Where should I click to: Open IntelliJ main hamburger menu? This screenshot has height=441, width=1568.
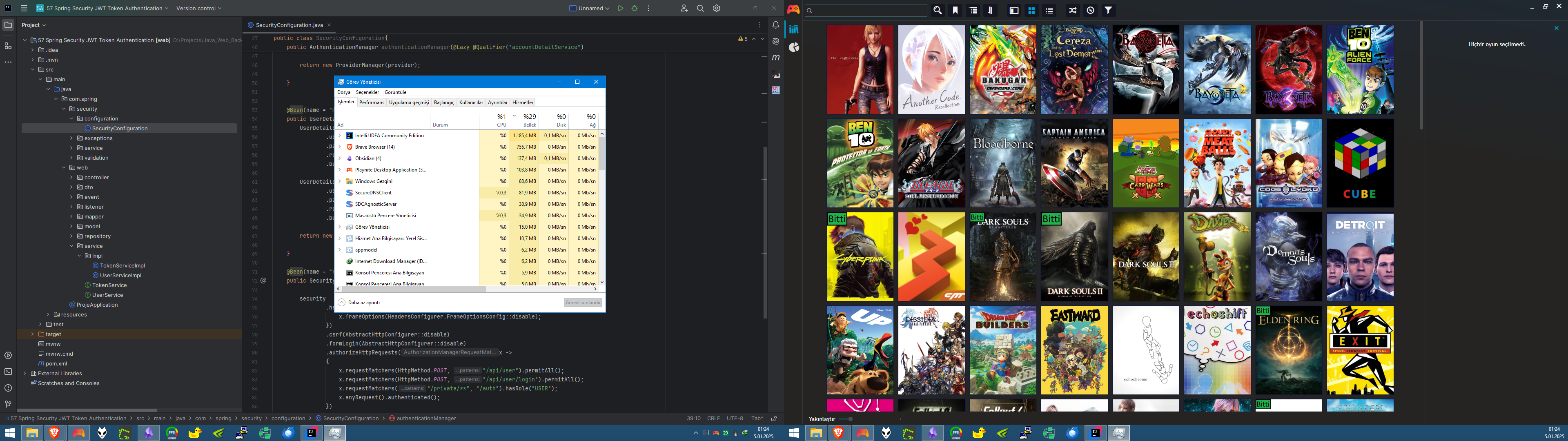pyautogui.click(x=24, y=9)
